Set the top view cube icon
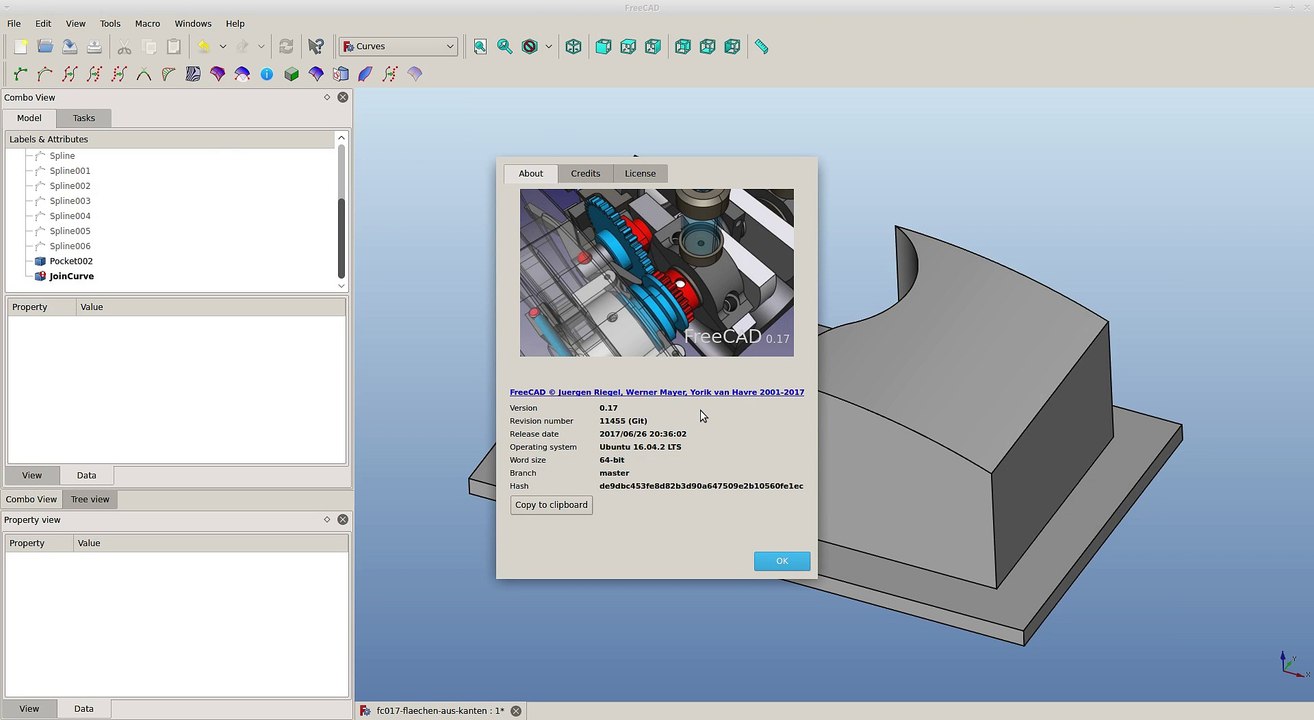This screenshot has height=720, width=1314. pos(628,46)
